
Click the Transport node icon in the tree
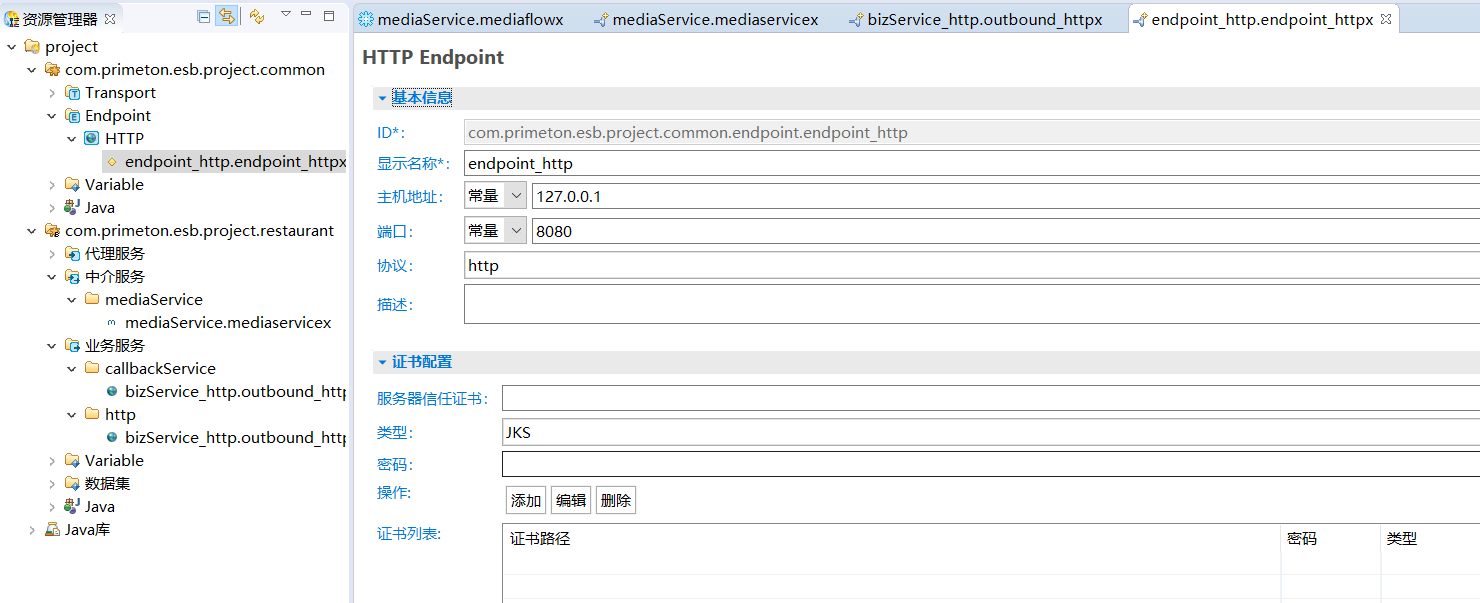point(73,93)
